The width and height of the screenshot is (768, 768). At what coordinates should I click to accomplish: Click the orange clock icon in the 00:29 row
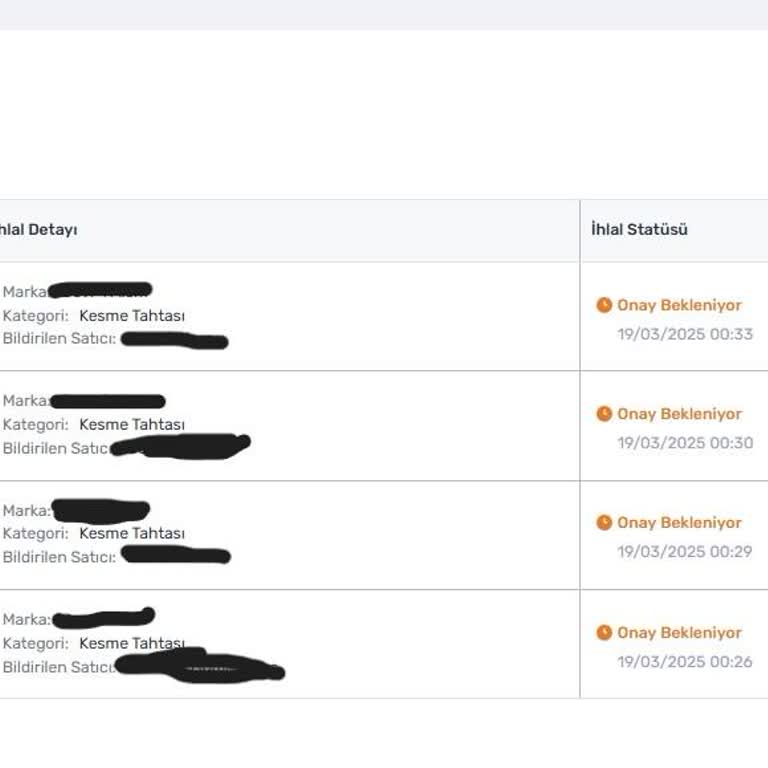[x=604, y=523]
